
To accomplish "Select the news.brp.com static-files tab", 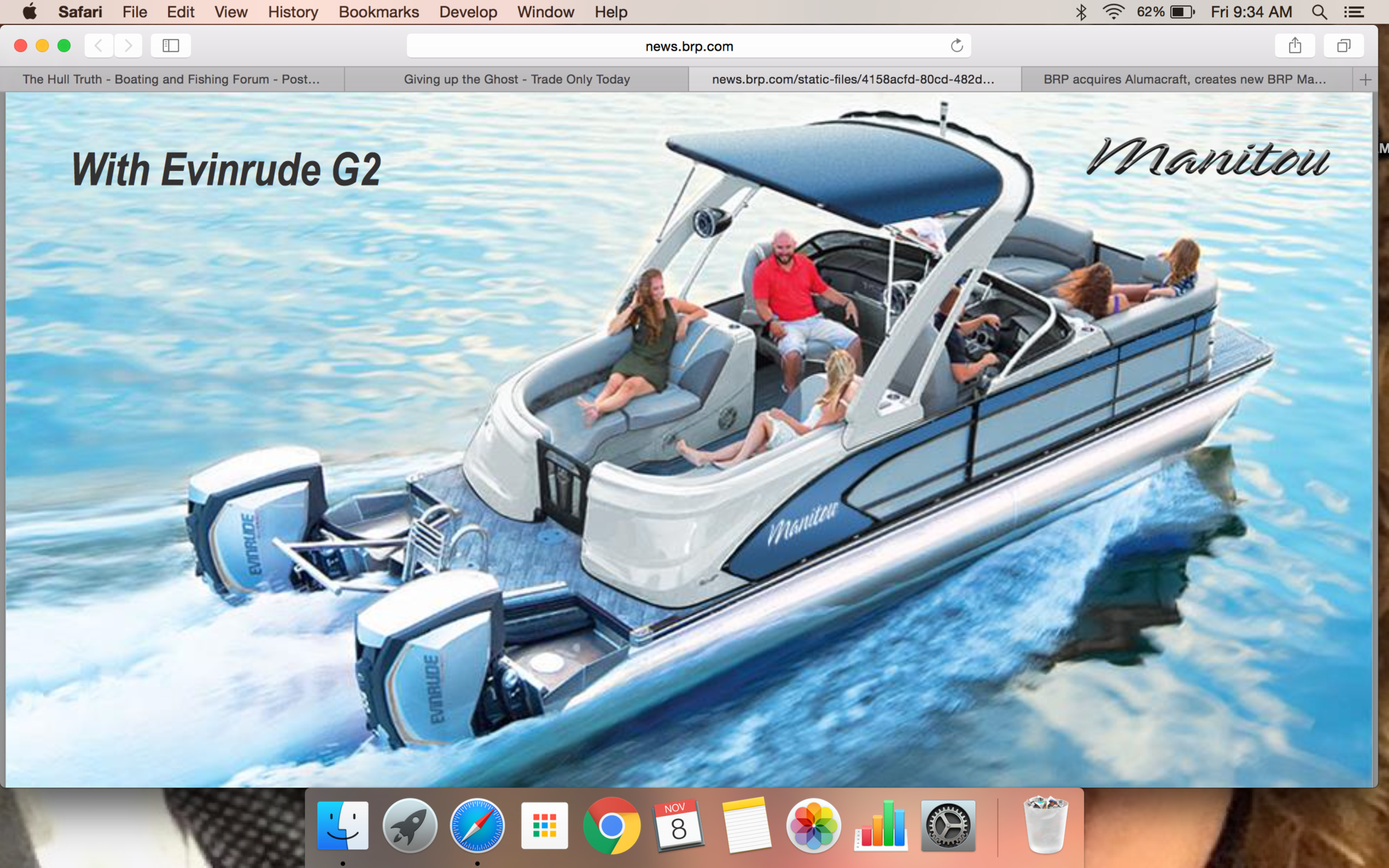I will pos(854,80).
